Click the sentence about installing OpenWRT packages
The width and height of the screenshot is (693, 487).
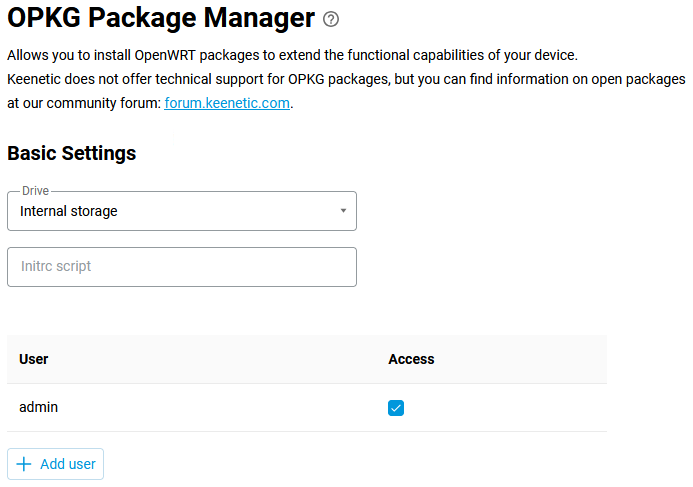(x=292, y=55)
